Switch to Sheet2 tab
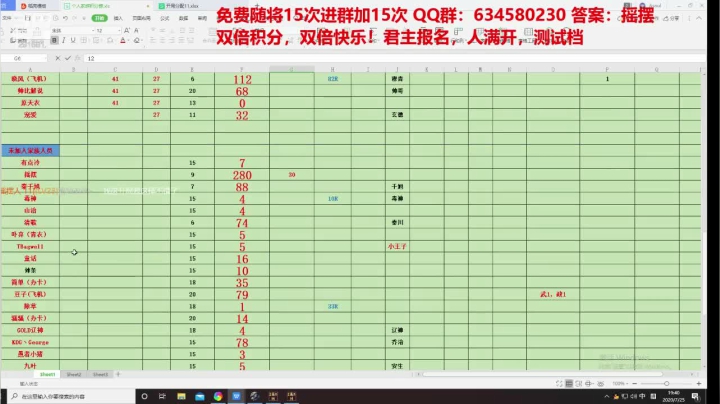This screenshot has height=404, width=720. point(73,375)
